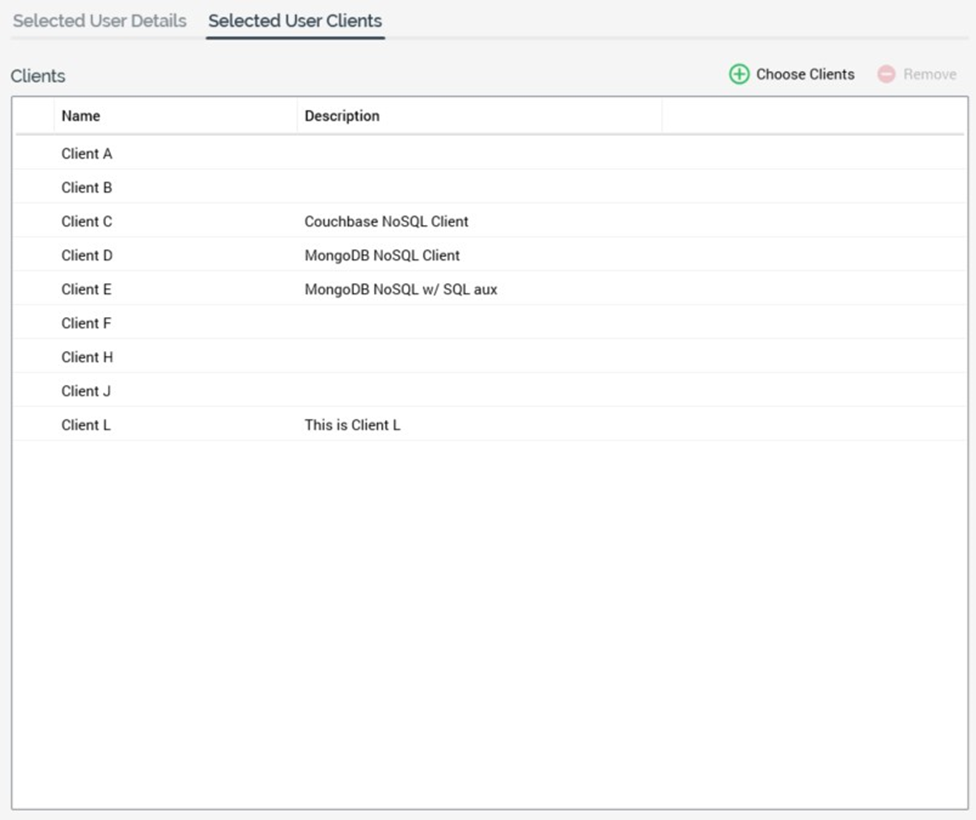Open the Selected User Clients tab
The height and width of the screenshot is (820, 976).
295,21
